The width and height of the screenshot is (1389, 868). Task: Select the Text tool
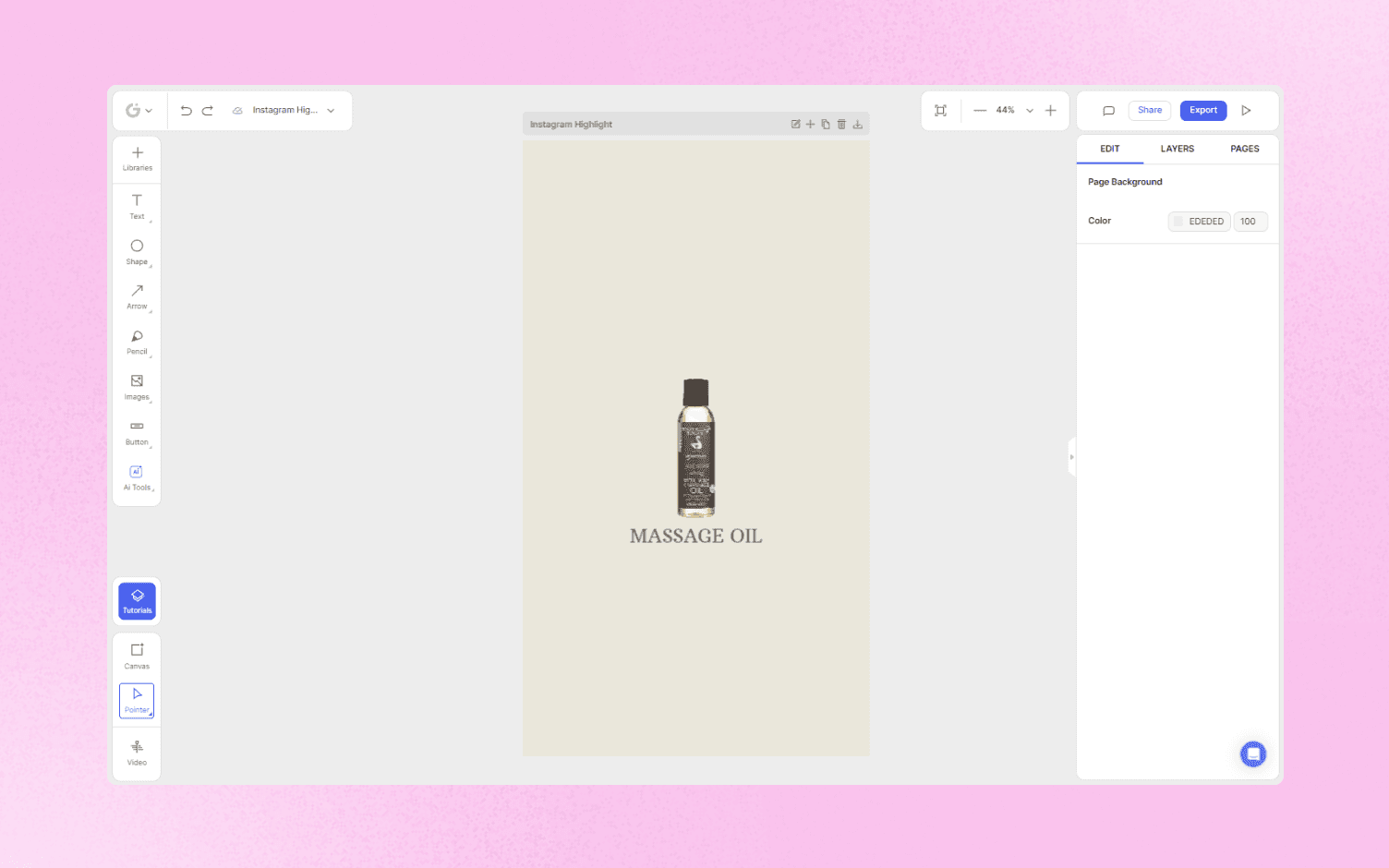click(x=137, y=205)
